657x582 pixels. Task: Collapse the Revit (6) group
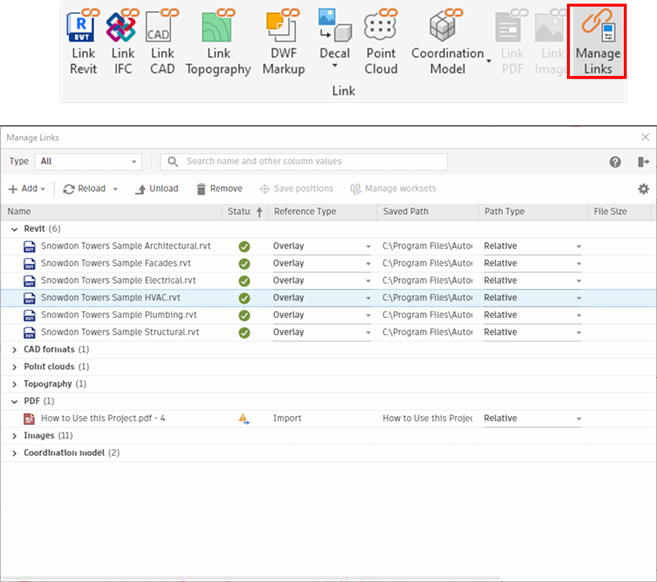click(x=15, y=229)
